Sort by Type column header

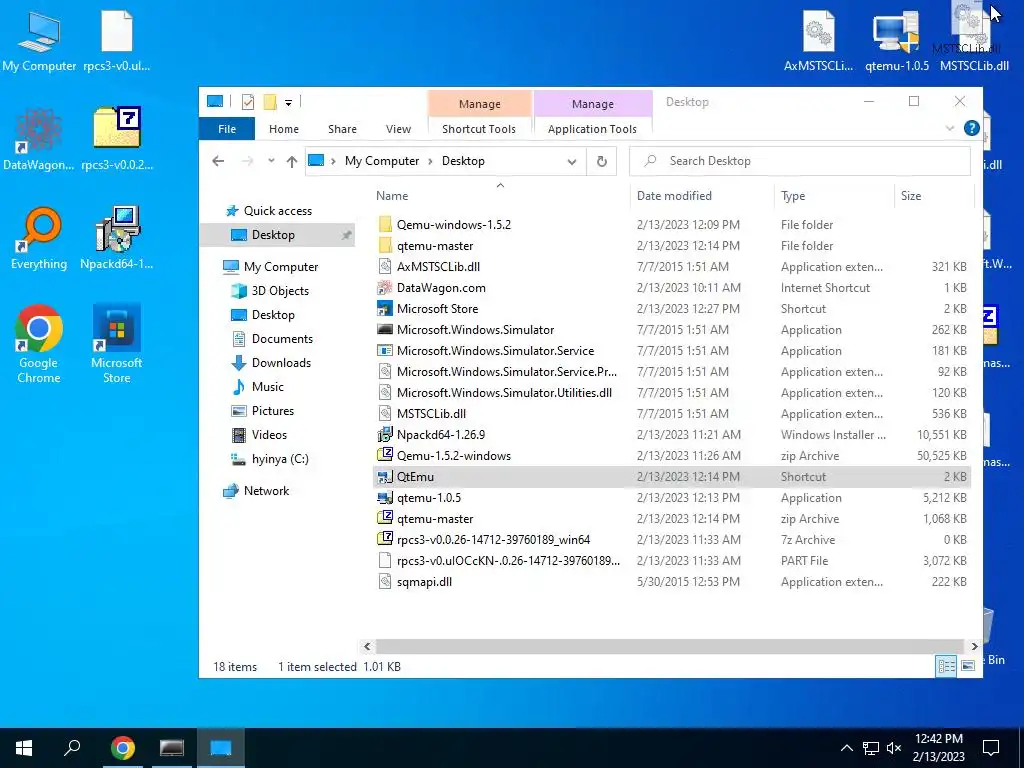(833, 195)
